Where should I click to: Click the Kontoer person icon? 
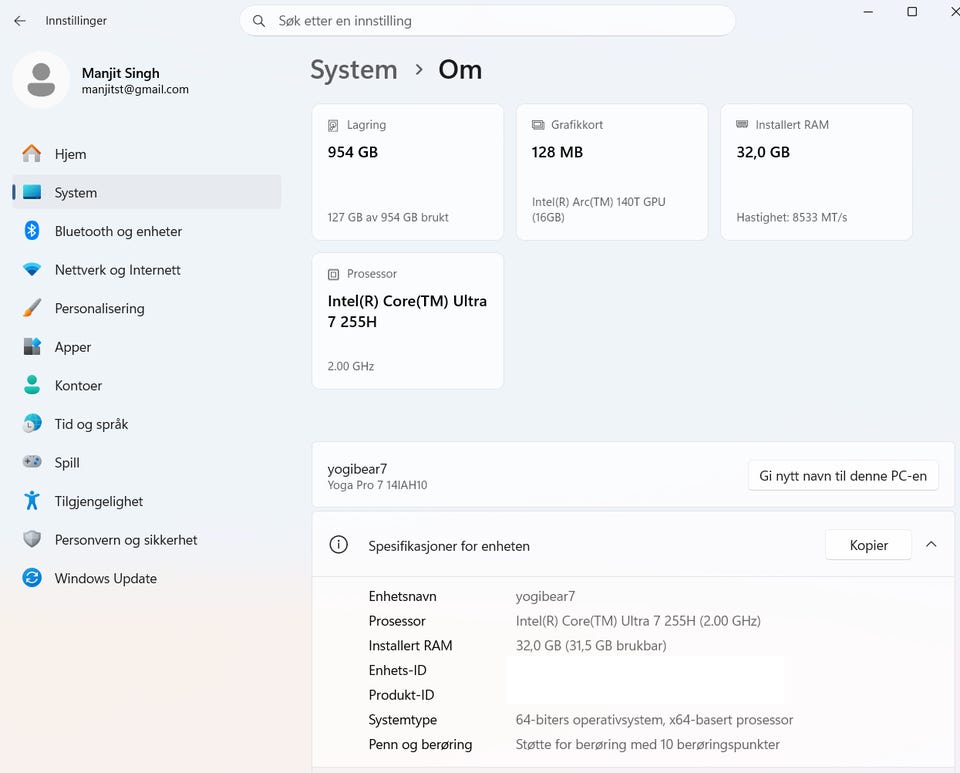coord(32,385)
